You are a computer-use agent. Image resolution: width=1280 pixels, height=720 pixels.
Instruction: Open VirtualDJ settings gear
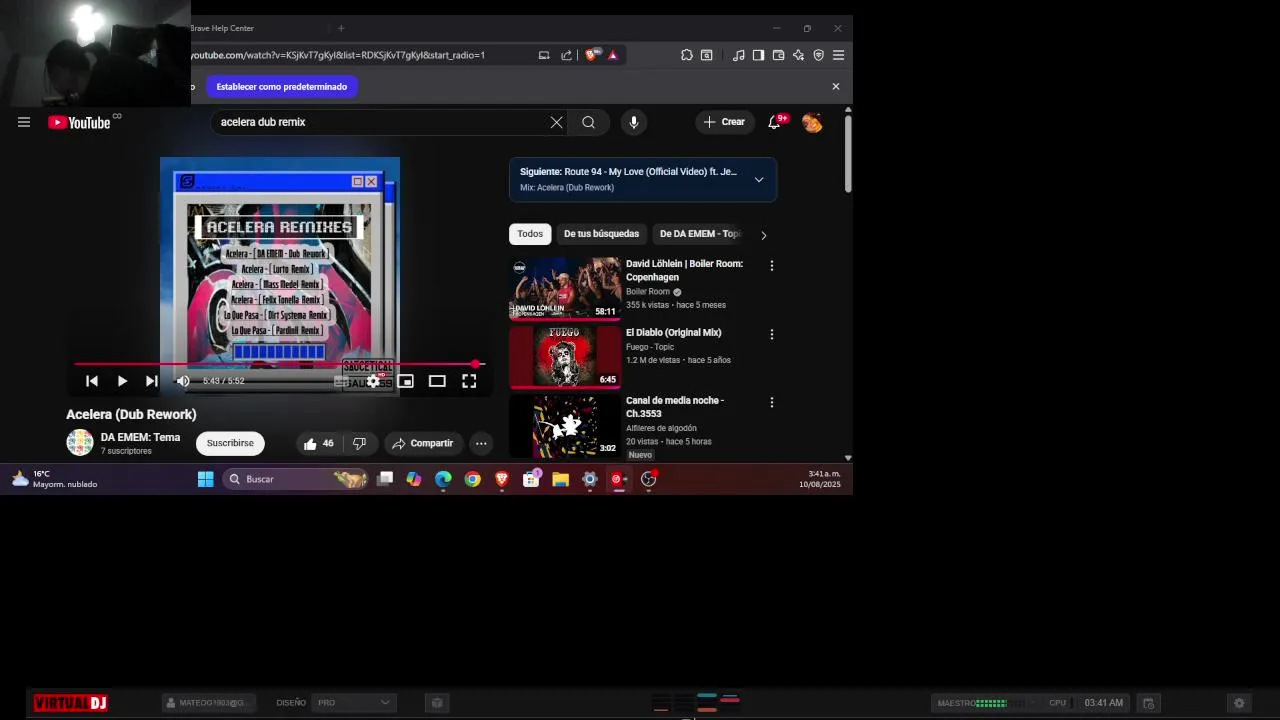(x=1239, y=703)
